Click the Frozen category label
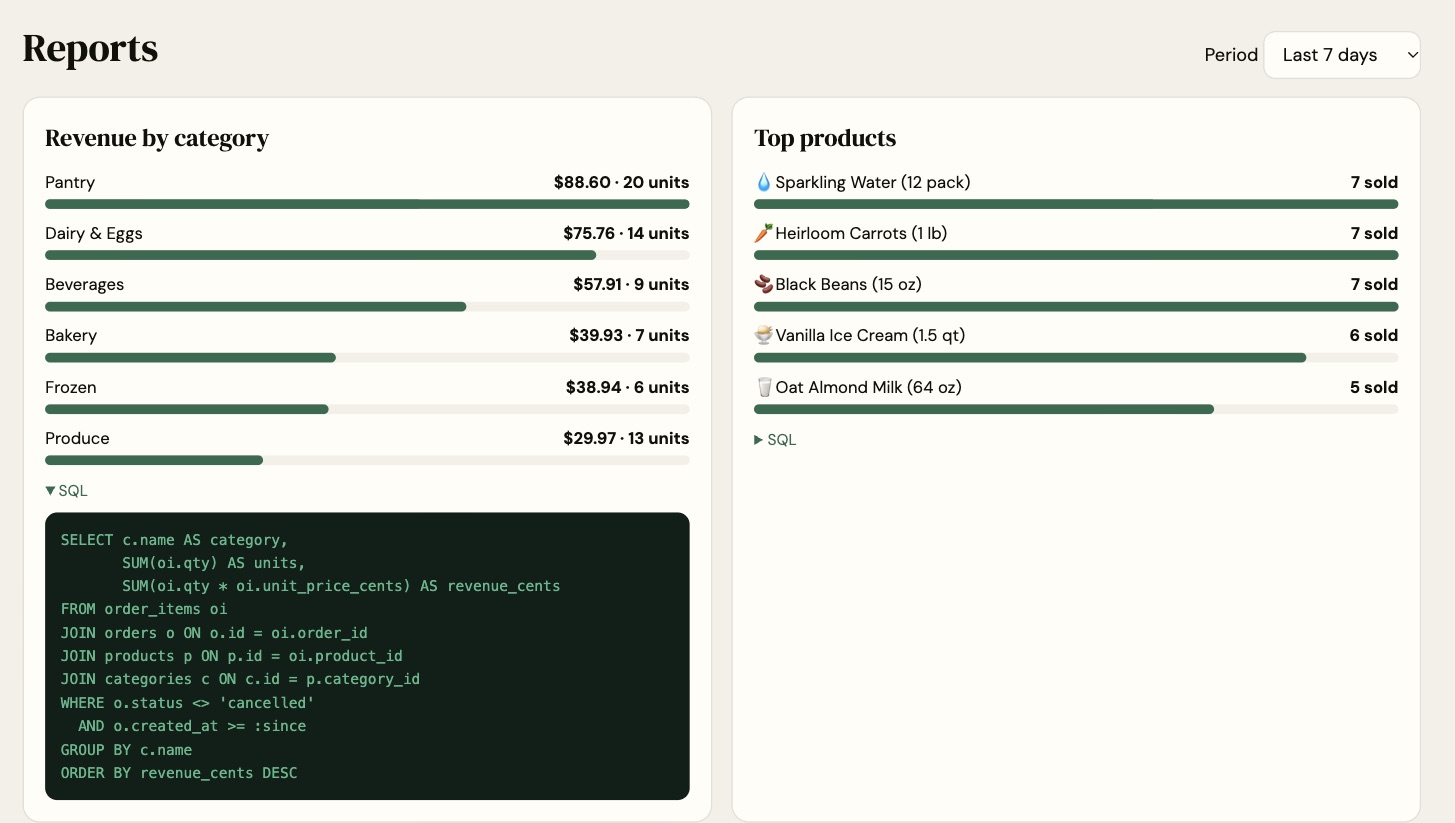Viewport: 1455px width, 823px height. (71, 387)
